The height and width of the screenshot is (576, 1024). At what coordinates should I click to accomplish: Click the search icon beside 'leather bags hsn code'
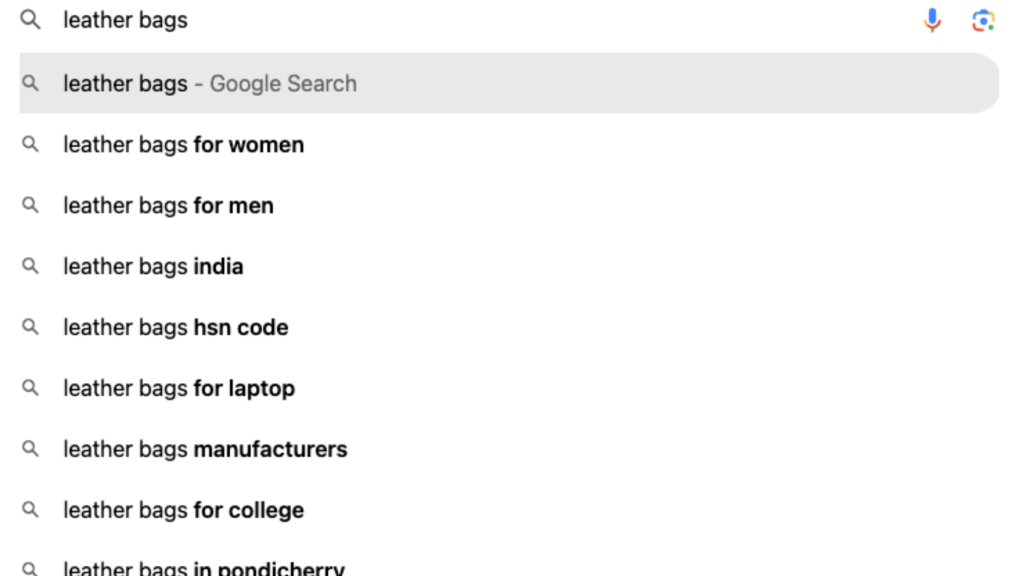(x=28, y=327)
